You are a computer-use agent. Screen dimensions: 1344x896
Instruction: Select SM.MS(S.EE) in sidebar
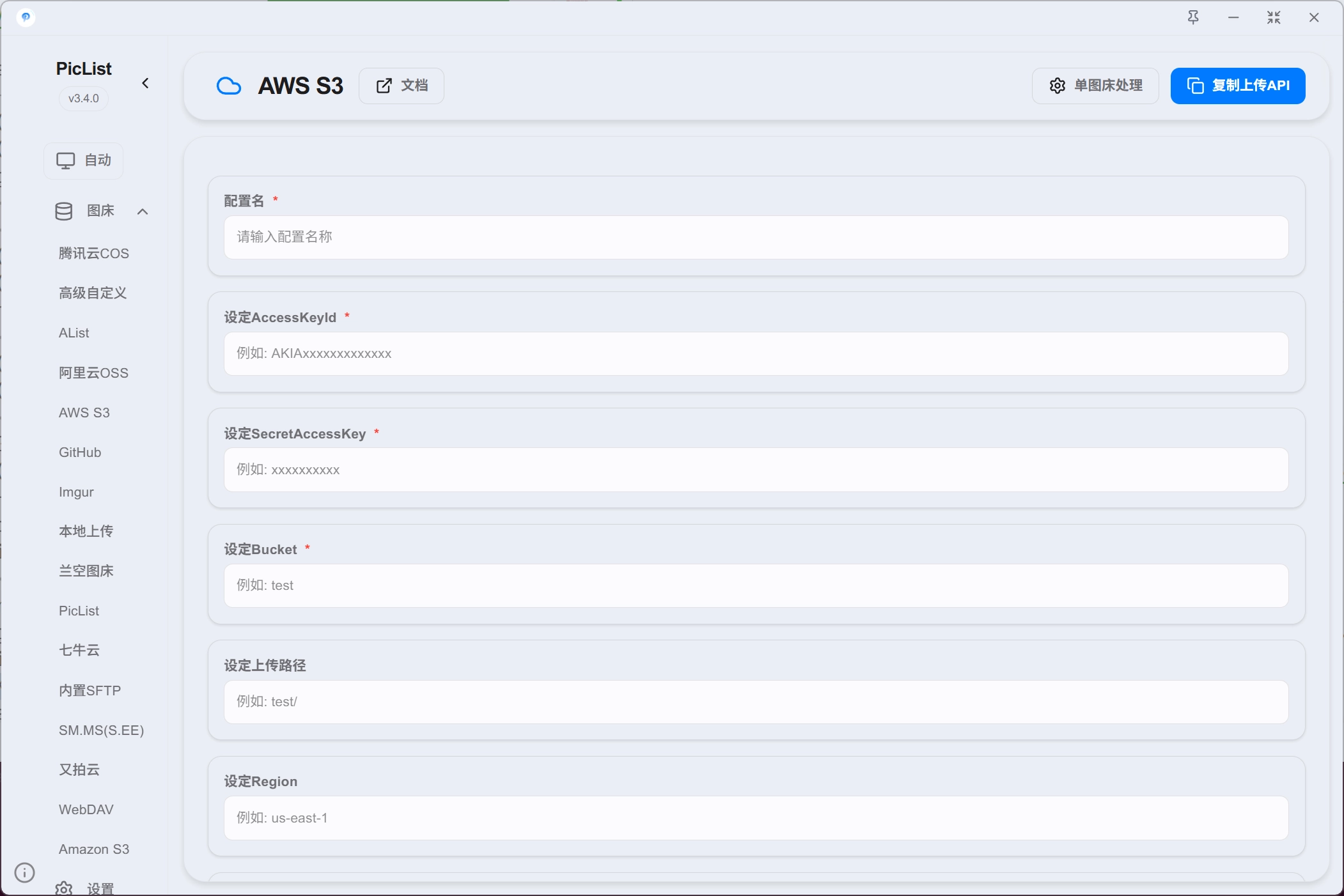101,730
